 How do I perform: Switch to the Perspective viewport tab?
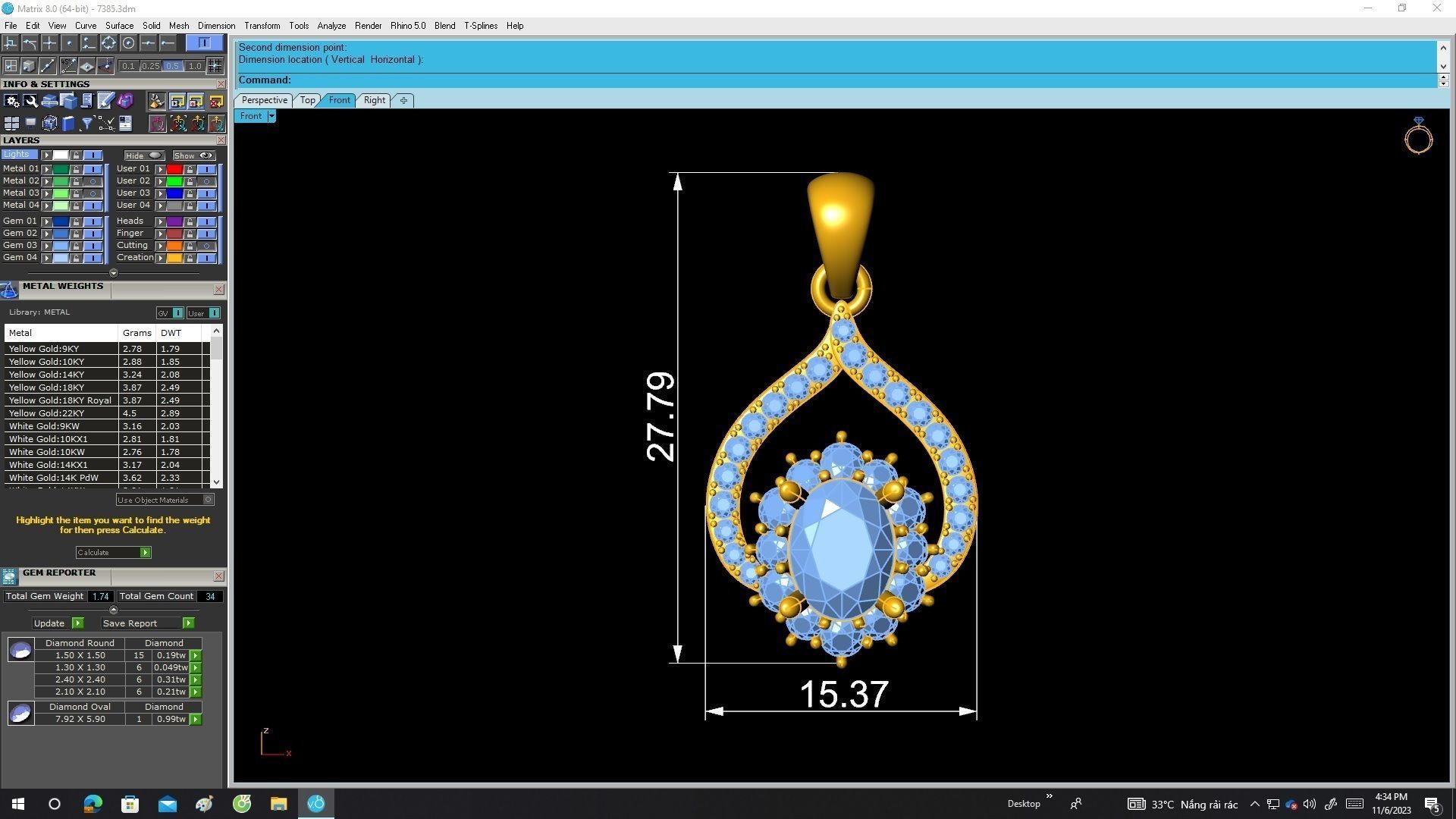pyautogui.click(x=264, y=100)
